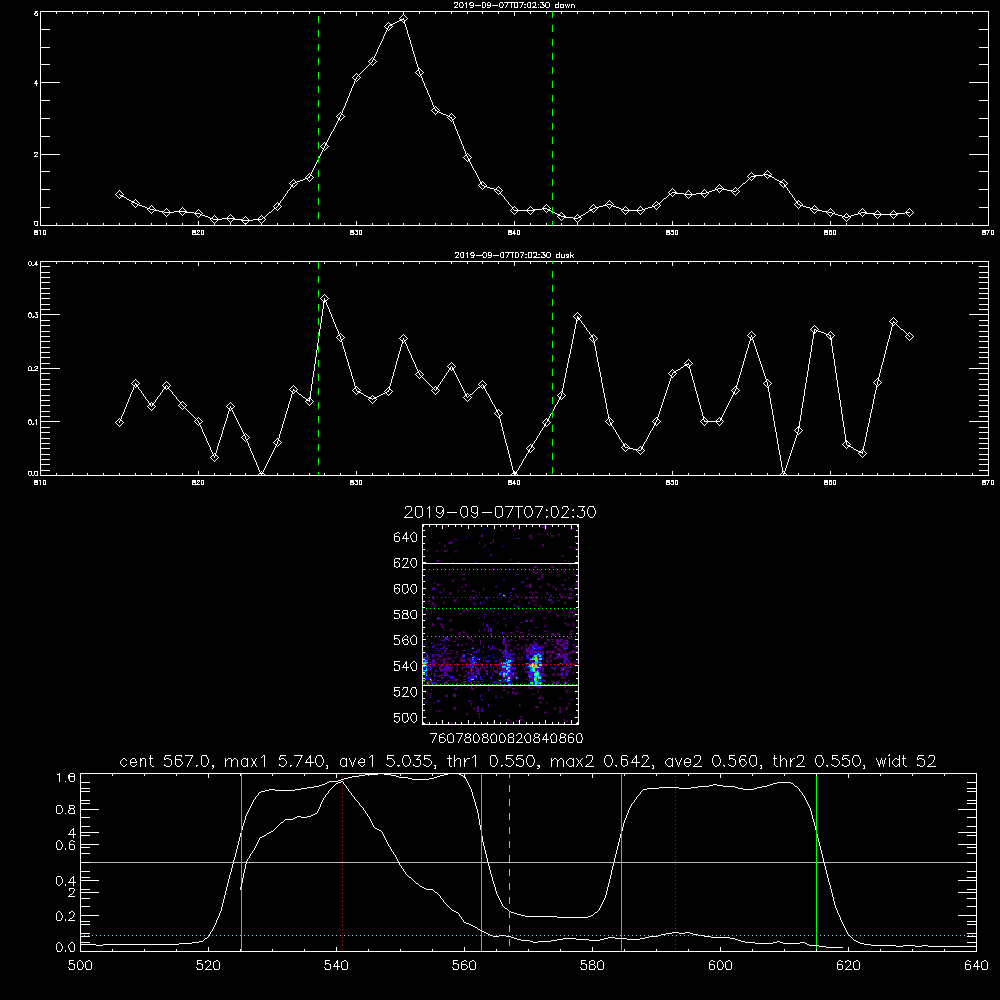This screenshot has width=1000, height=1000.
Task: Click the dusk plot title text
Action: coord(514,255)
